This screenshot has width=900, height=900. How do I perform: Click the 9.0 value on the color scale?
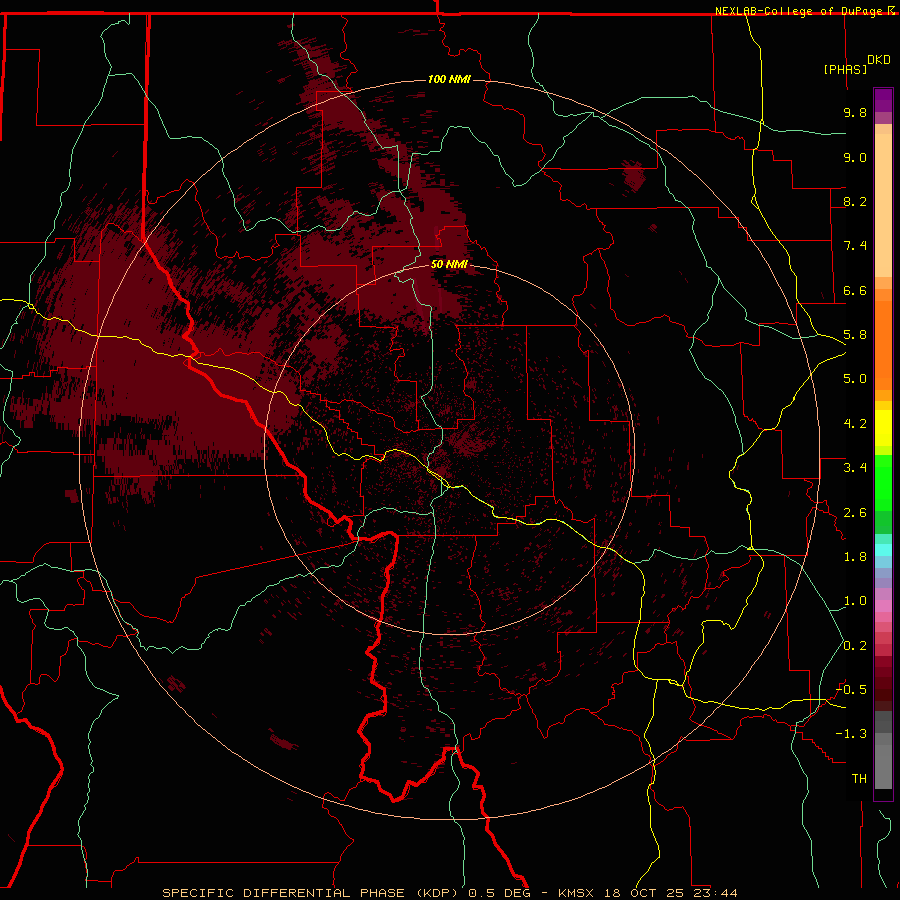click(855, 157)
